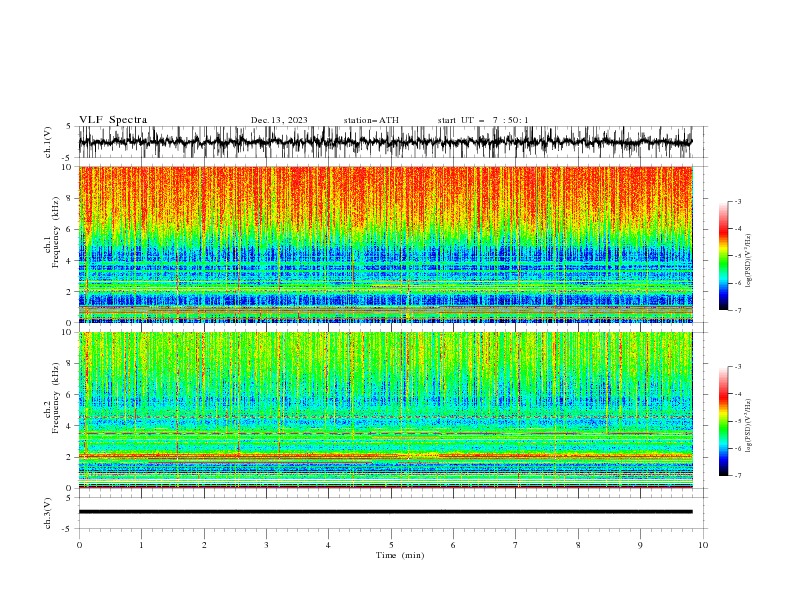Click inside the ch.1 spectrogram panel
The image size is (792, 612).
click(385, 244)
